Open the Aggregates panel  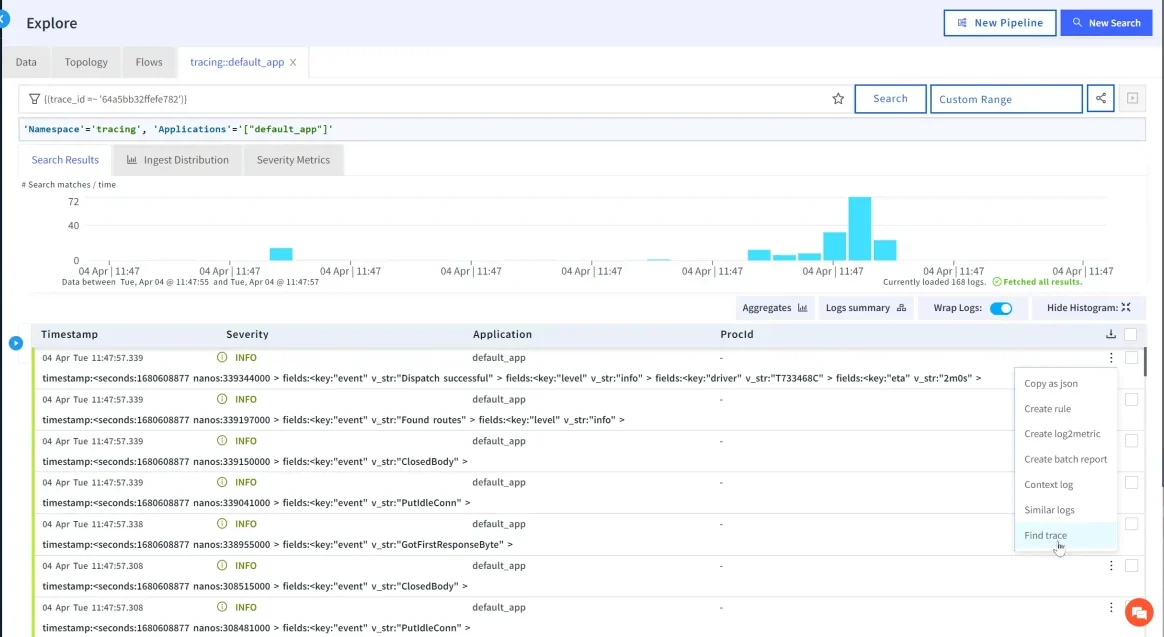click(x=774, y=308)
